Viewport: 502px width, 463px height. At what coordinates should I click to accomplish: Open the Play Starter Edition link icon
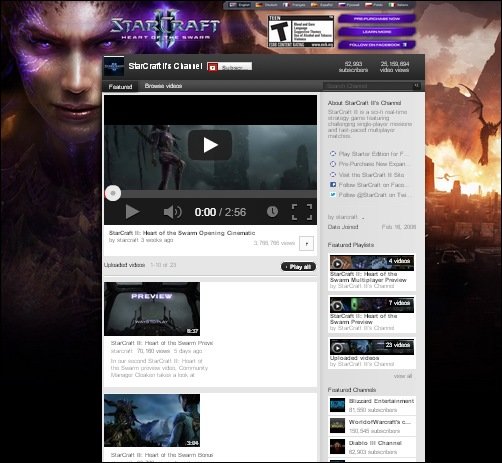click(x=333, y=154)
